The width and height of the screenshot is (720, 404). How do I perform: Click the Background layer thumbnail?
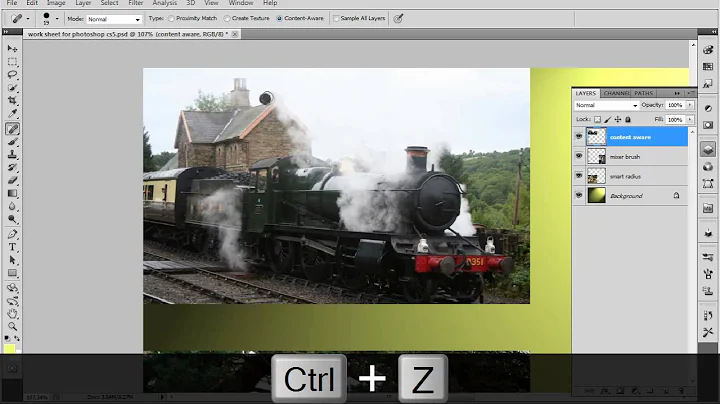point(596,195)
